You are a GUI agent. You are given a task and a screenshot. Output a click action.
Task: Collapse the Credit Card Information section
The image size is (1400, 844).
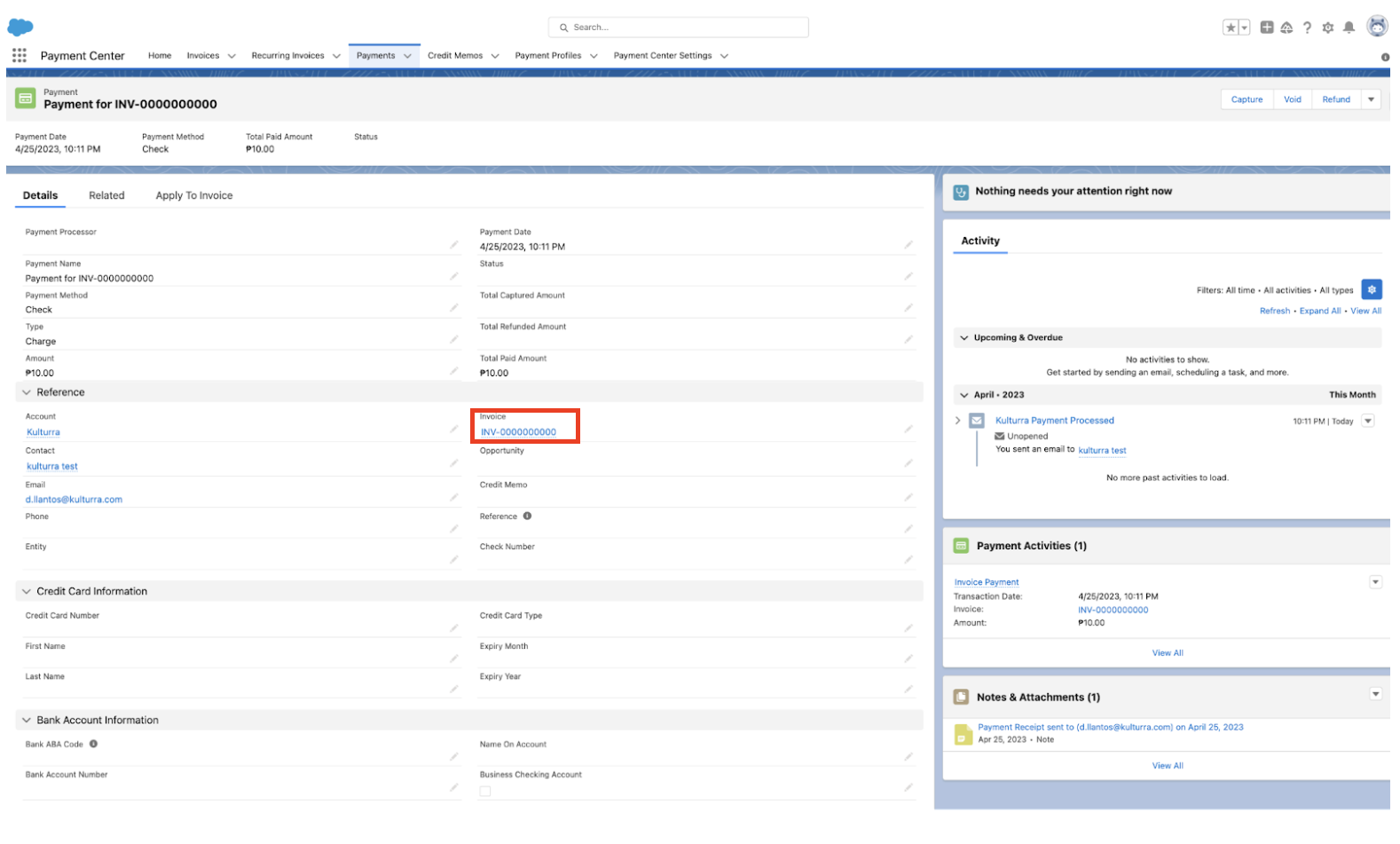[x=27, y=591]
